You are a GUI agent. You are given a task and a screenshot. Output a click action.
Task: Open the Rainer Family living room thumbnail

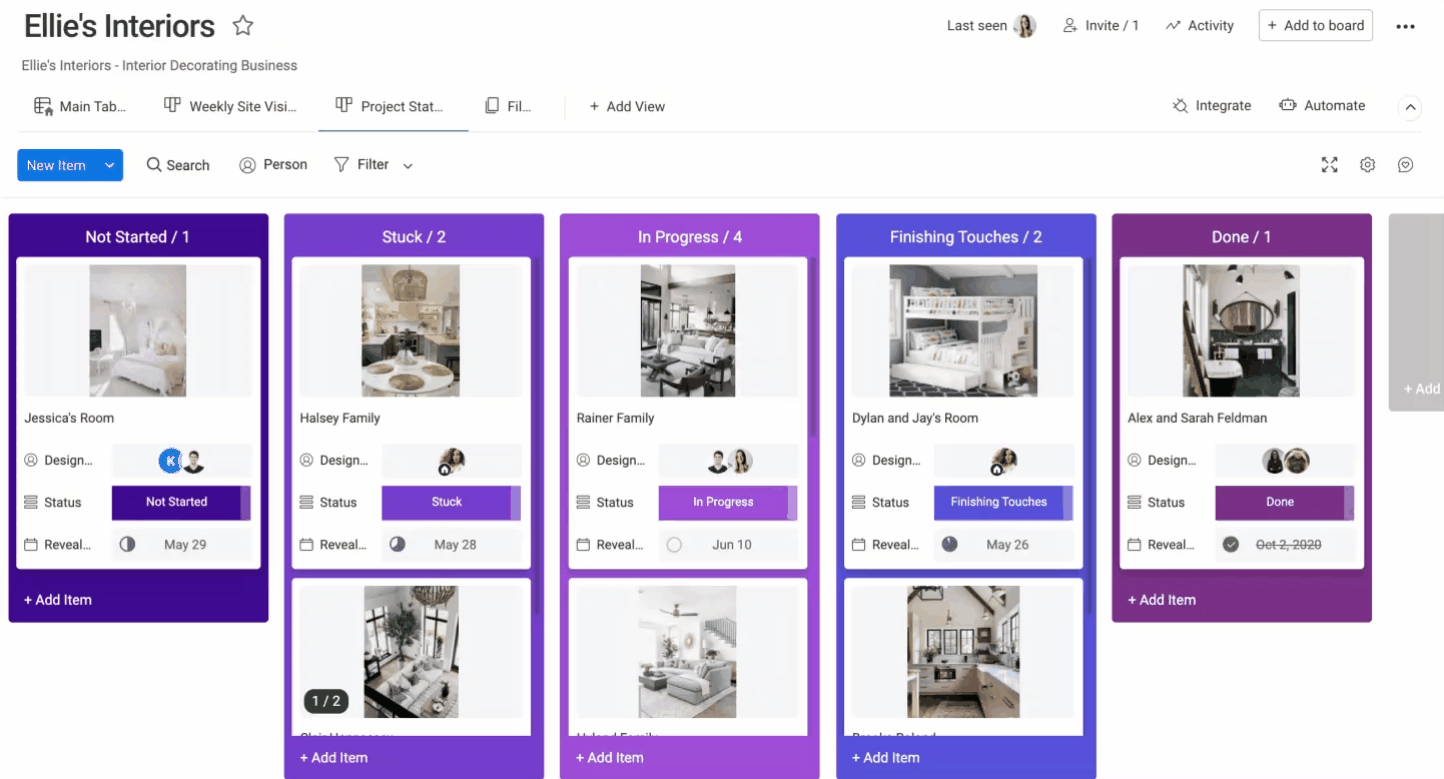pos(688,331)
